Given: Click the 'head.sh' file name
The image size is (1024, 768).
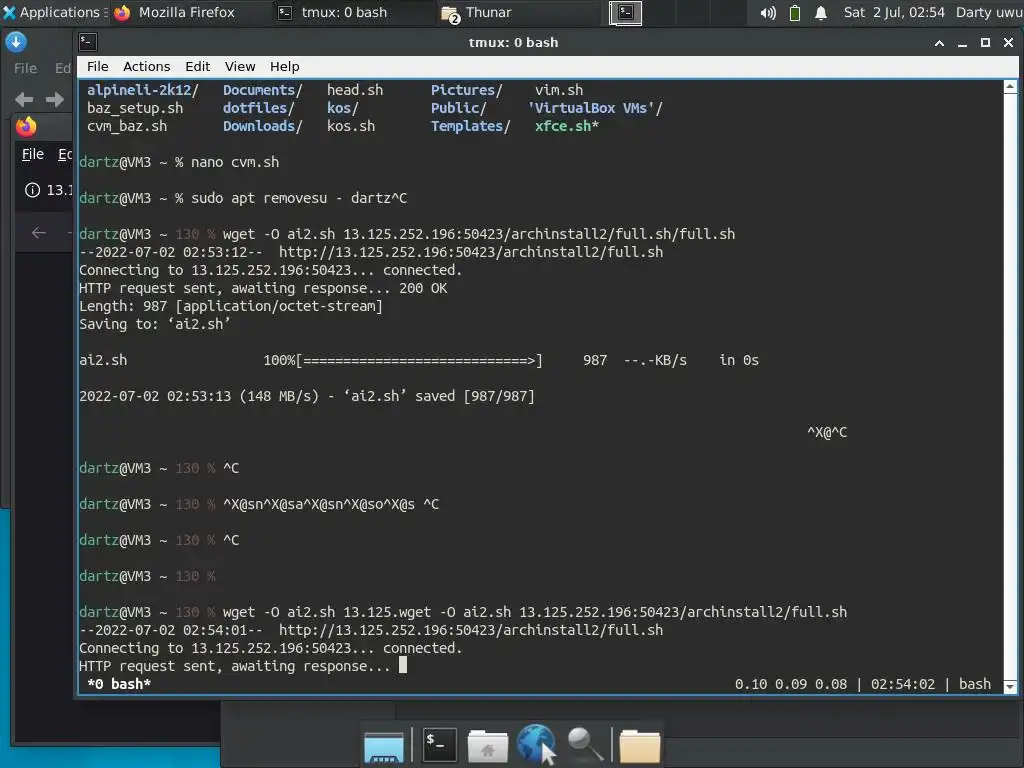Looking at the screenshot, I should tap(355, 90).
